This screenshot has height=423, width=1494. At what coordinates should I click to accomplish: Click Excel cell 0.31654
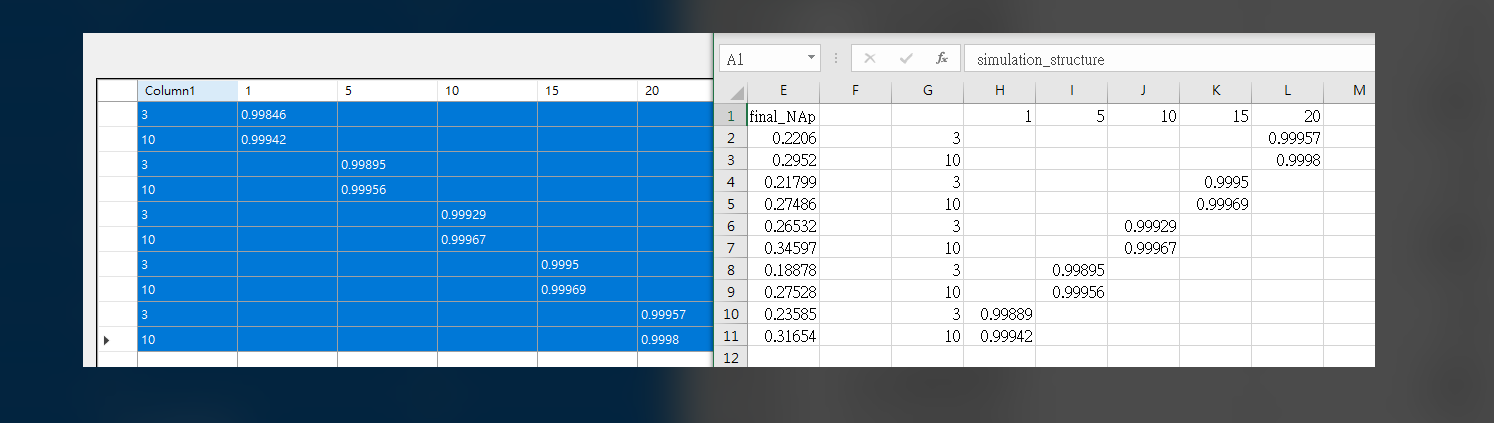(783, 335)
